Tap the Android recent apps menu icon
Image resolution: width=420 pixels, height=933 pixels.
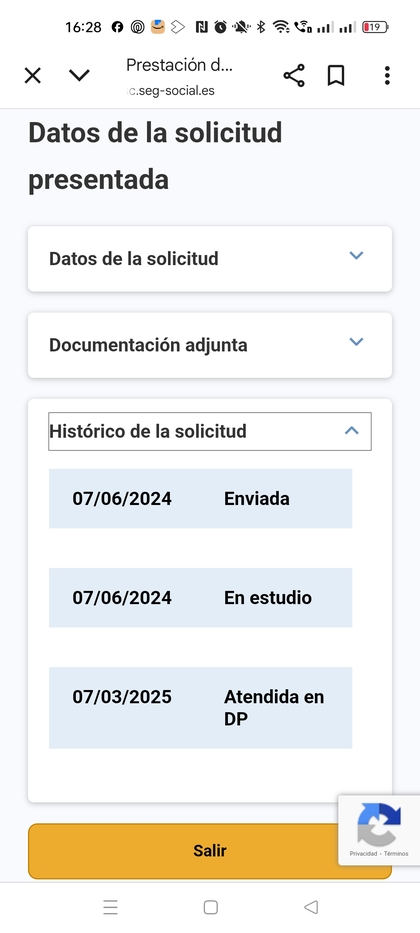pos(111,907)
